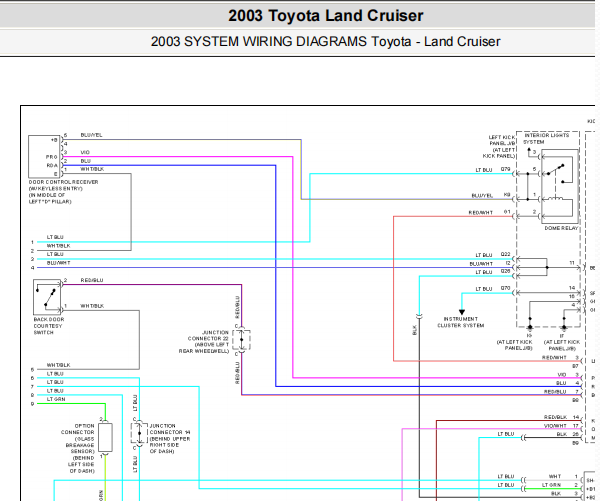Click the "2003 Toyota Land Cruiser" heading

326,16
